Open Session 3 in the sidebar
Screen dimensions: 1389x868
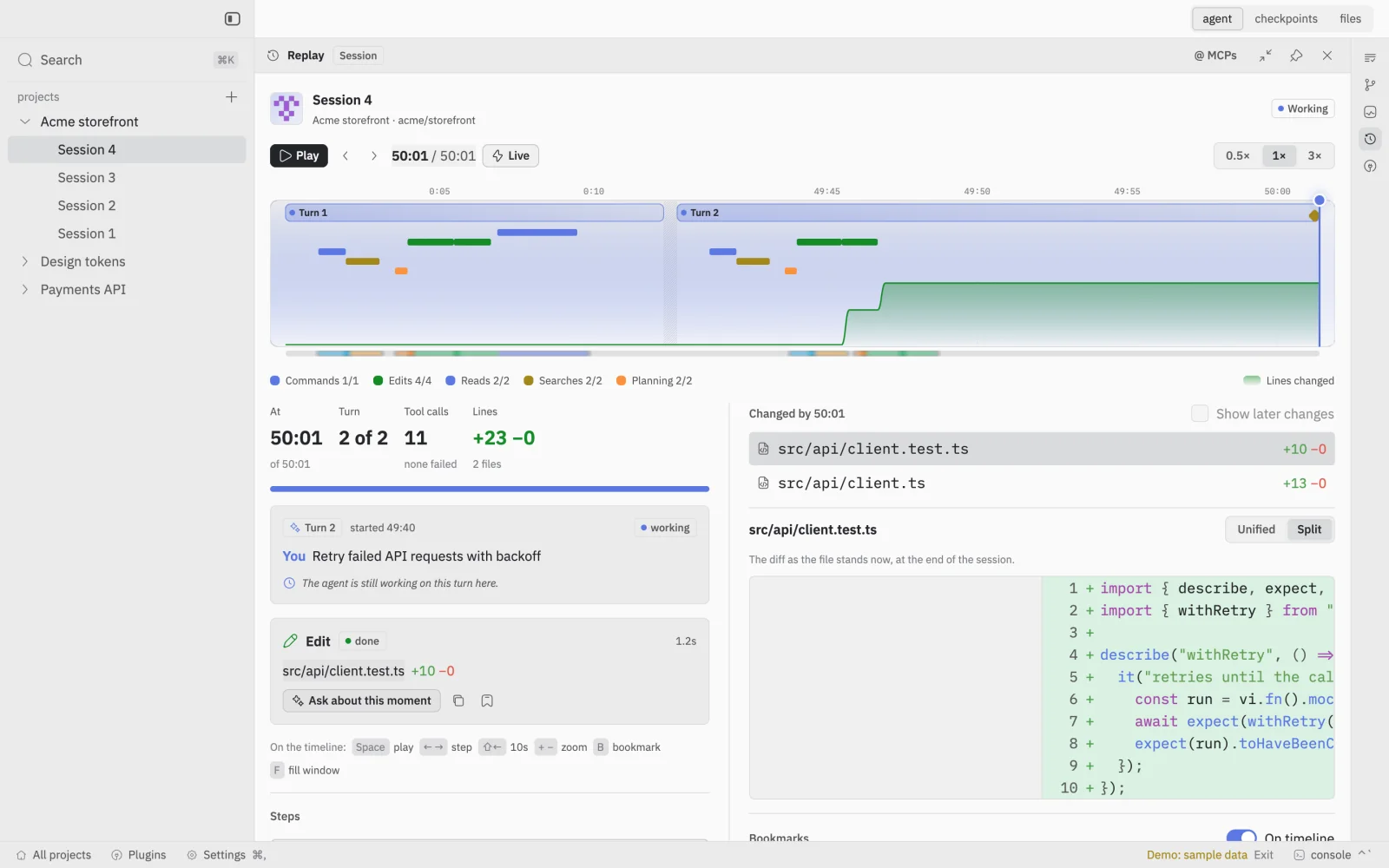click(x=127, y=177)
